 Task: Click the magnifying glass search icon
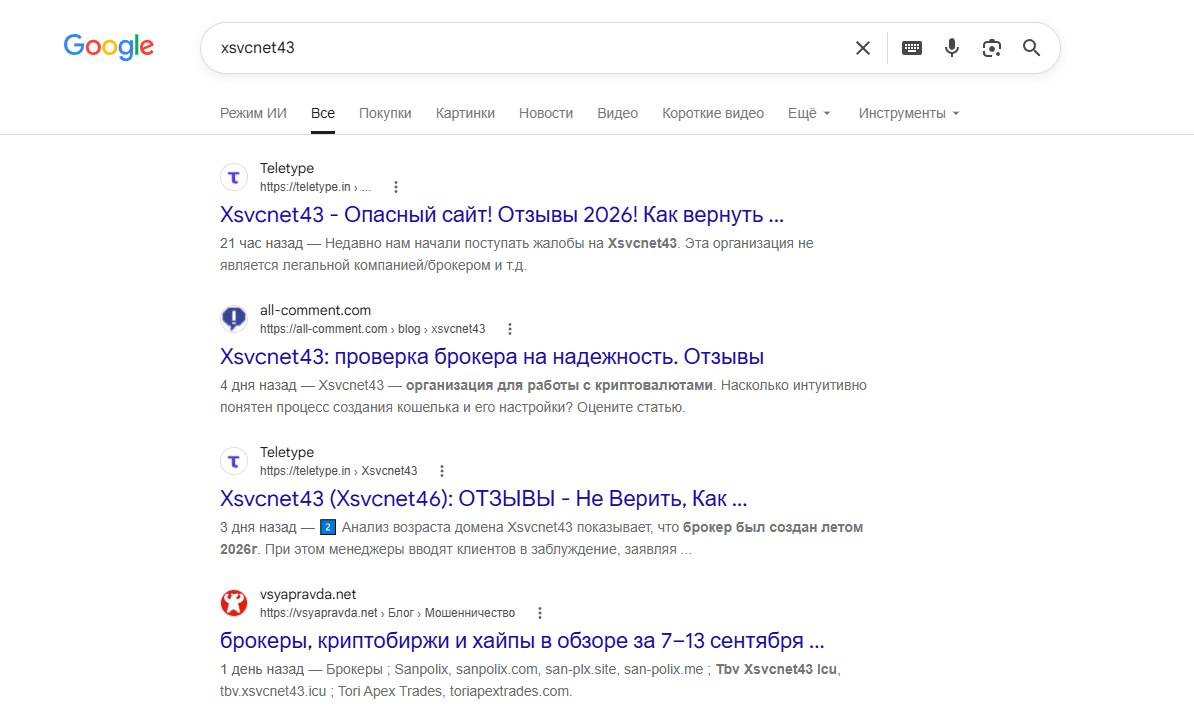tap(1031, 48)
